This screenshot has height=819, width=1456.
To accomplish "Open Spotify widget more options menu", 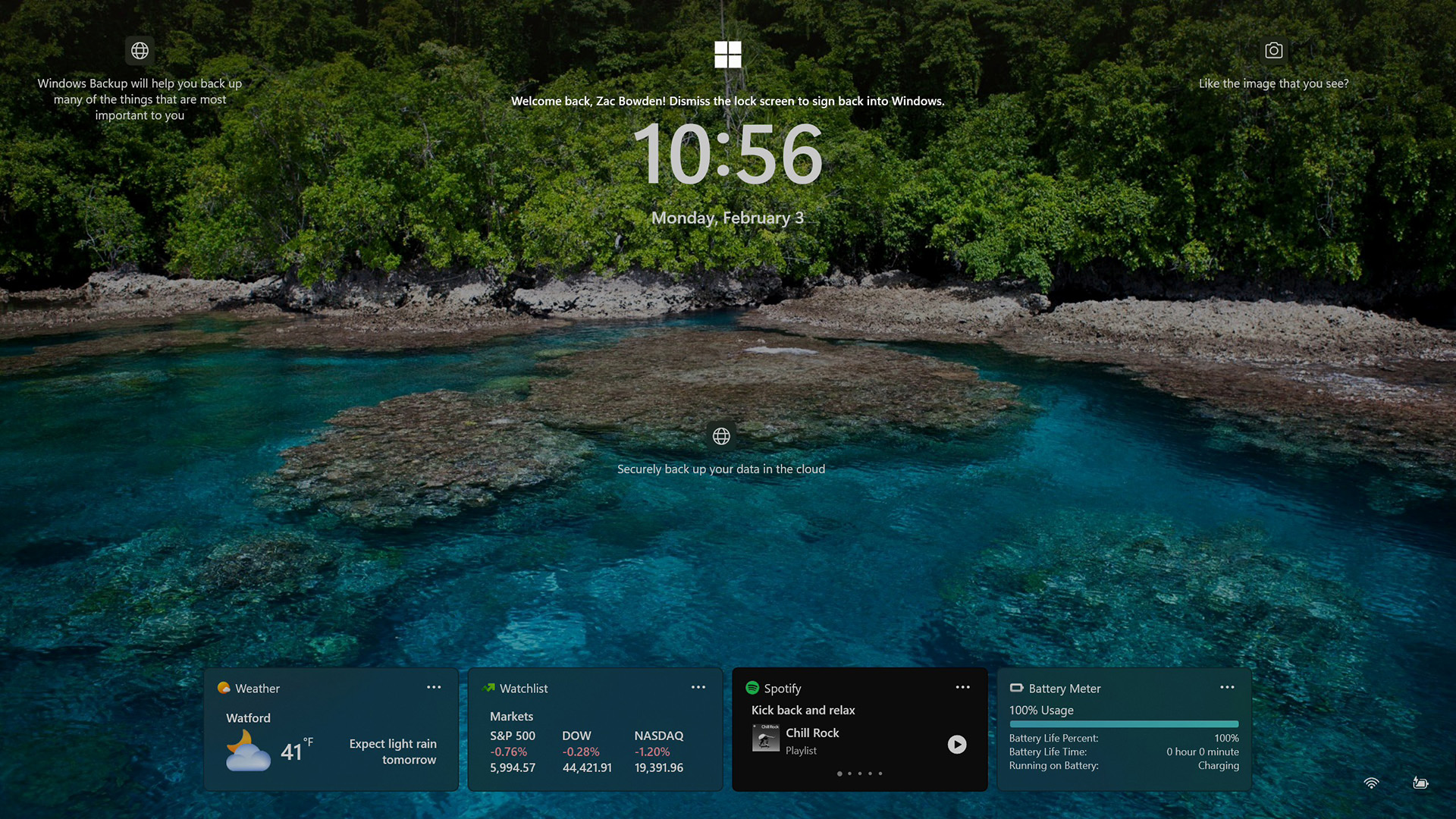I will [962, 687].
